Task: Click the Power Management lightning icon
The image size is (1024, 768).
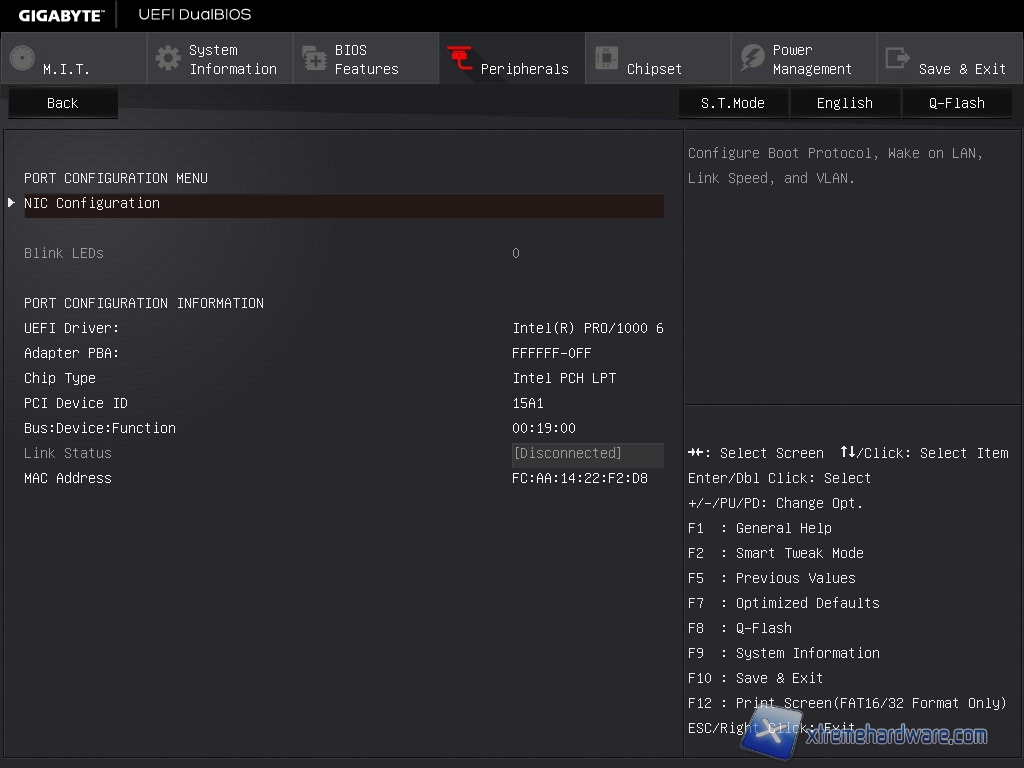Action: 752,58
